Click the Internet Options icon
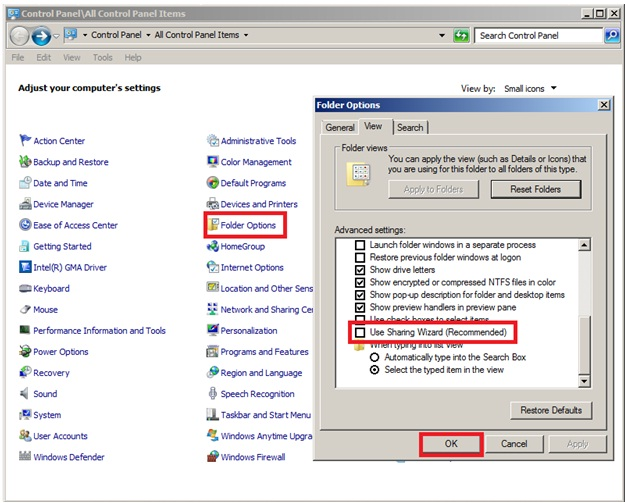 [x=212, y=267]
